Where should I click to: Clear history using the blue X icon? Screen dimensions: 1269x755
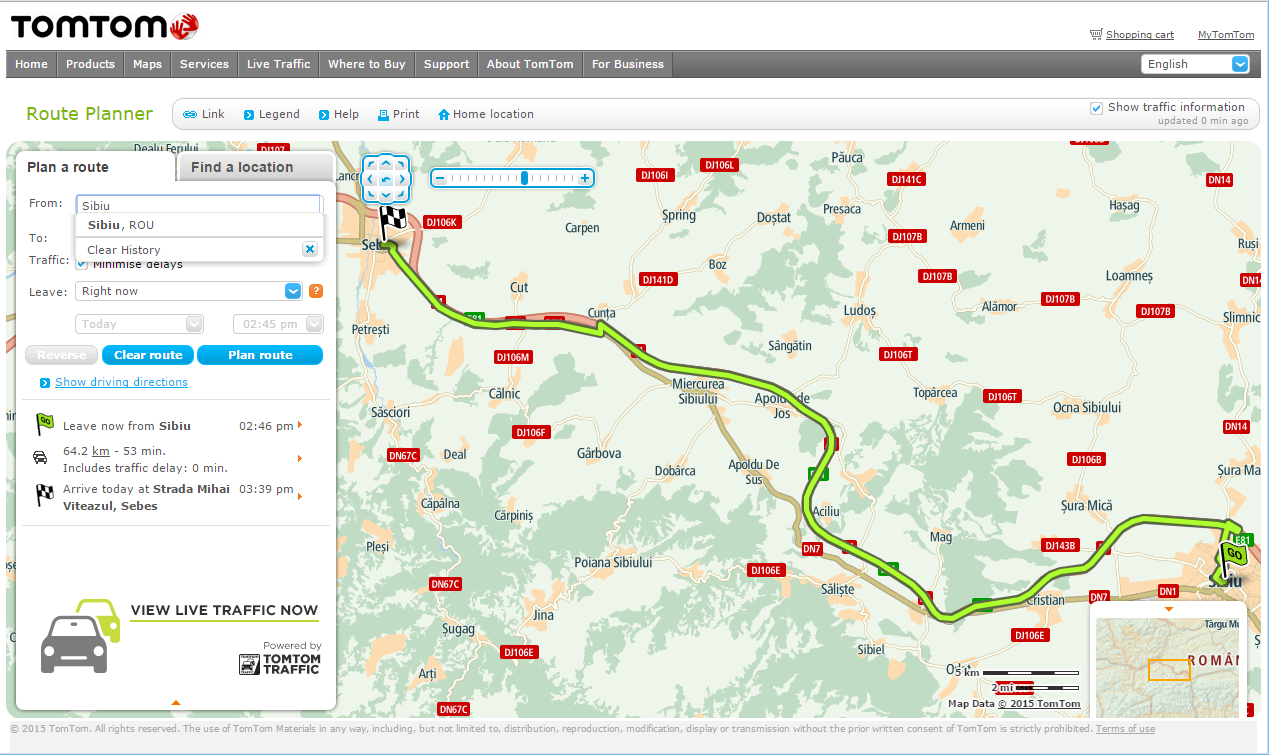(310, 249)
